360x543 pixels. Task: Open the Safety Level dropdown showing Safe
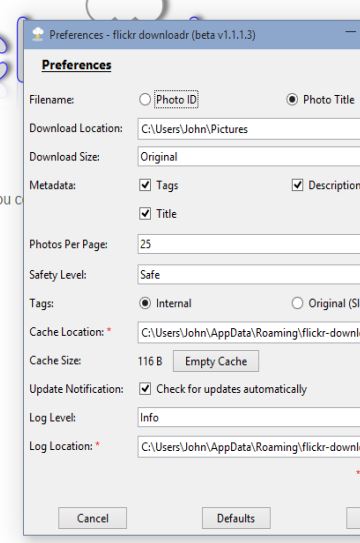click(249, 274)
